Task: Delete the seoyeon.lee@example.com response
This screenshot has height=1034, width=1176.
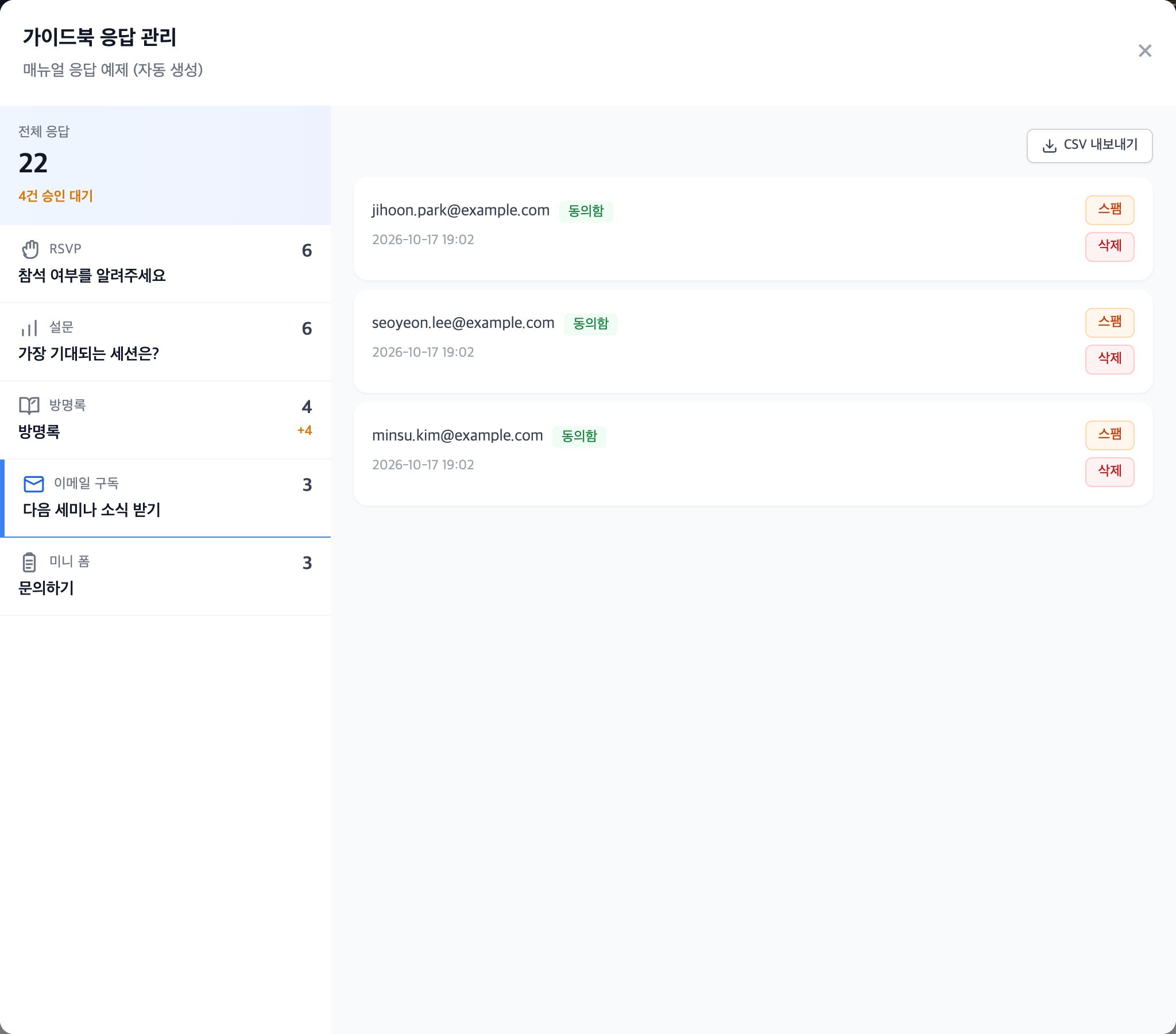Action: (x=1109, y=358)
